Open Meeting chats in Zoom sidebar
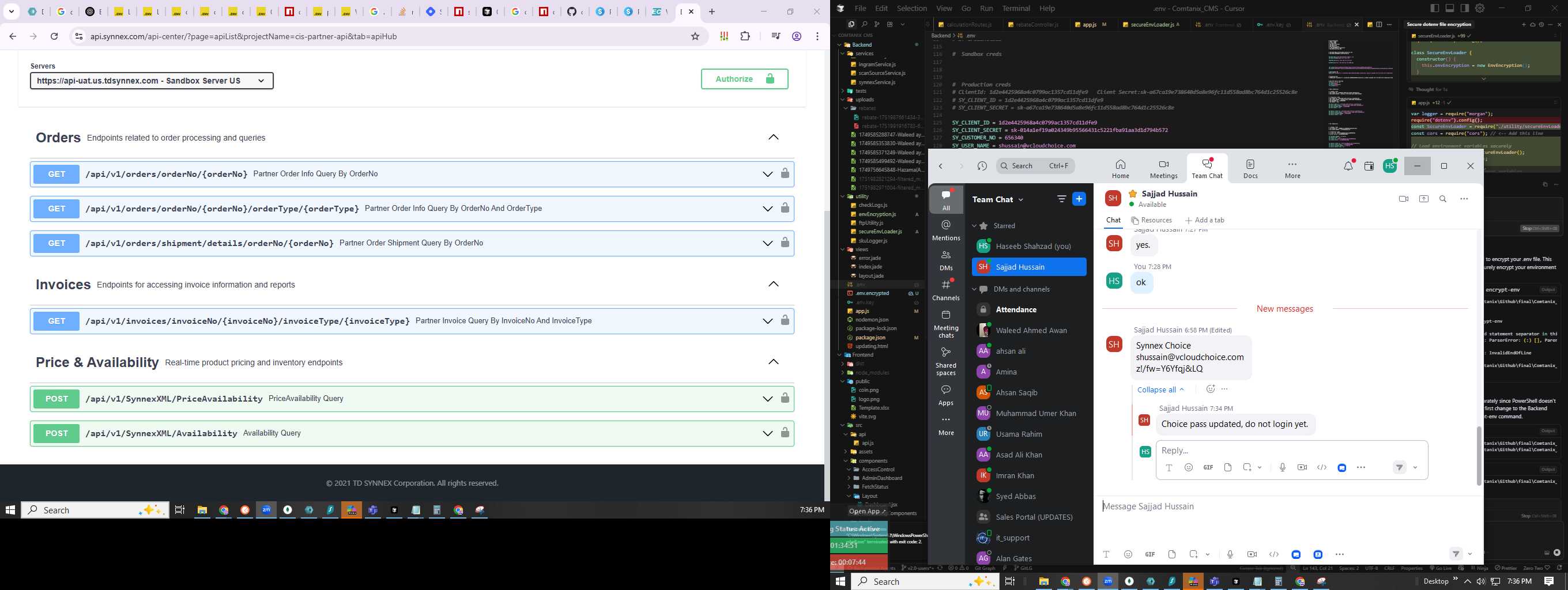This screenshot has height=590, width=1568. pos(946,324)
